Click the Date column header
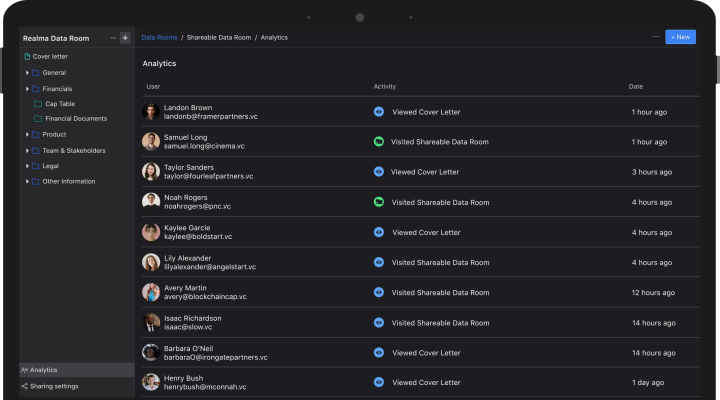The image size is (720, 400). [x=636, y=87]
